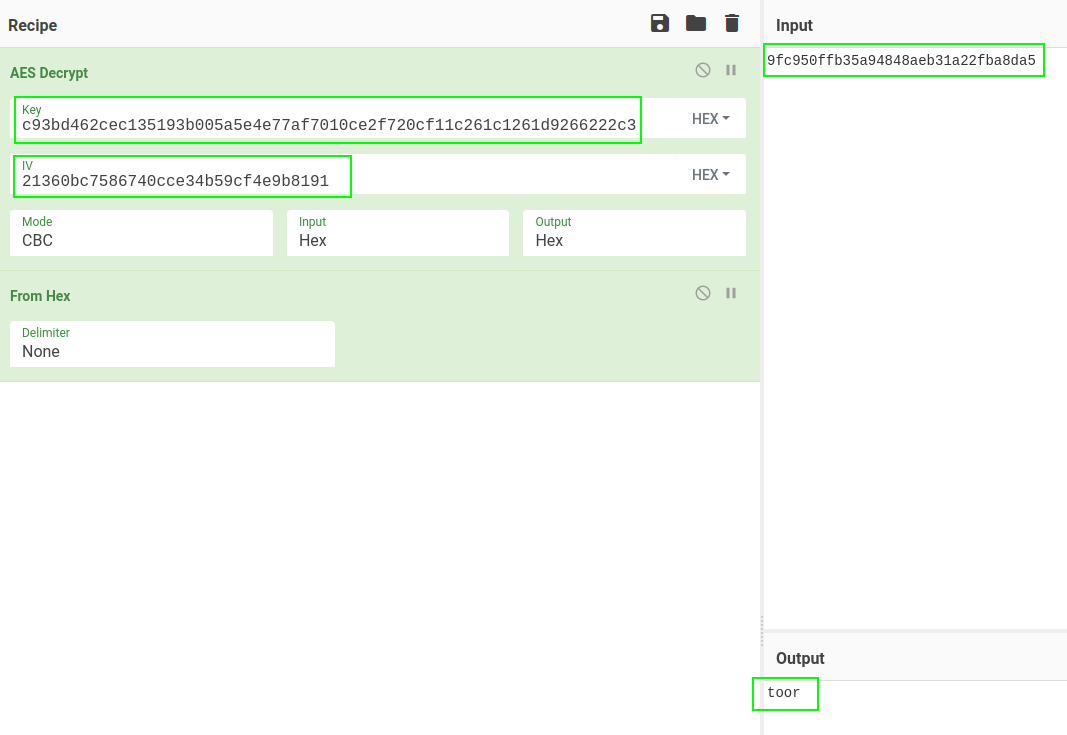Click the Output panel heading

800,658
